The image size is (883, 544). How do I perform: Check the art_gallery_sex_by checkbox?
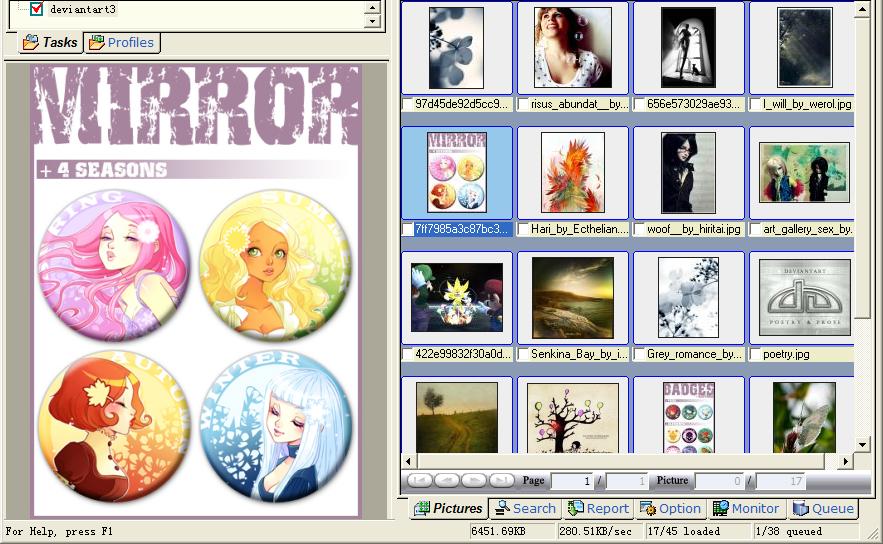[756, 229]
